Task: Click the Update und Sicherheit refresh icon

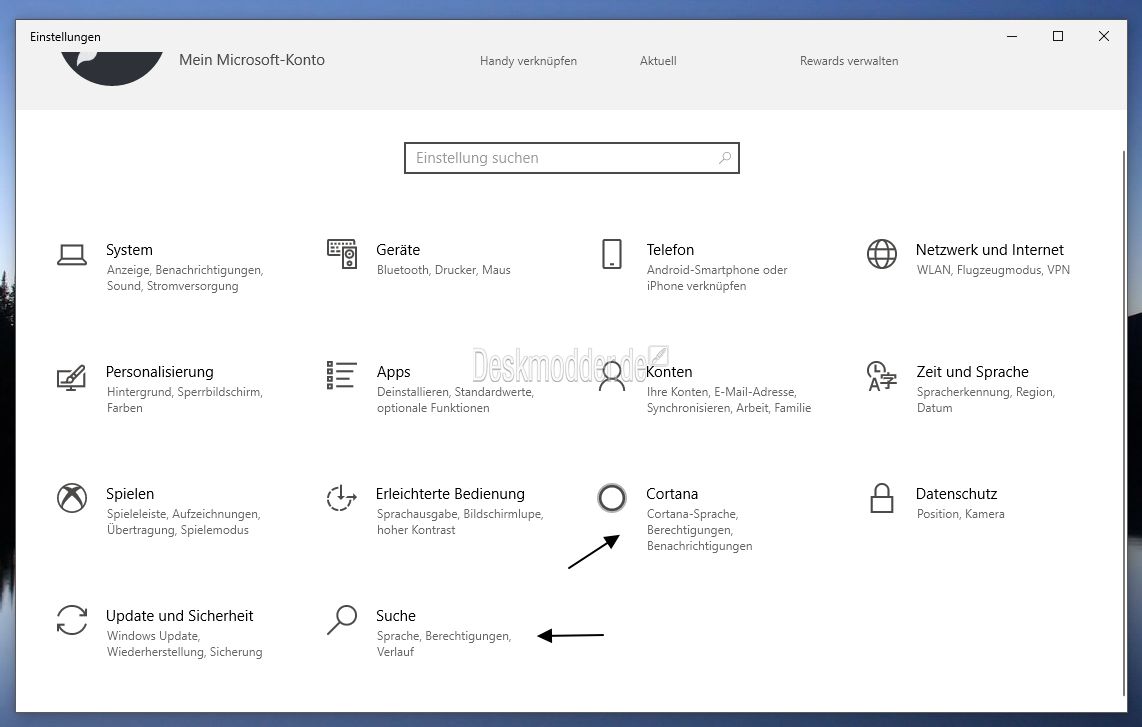Action: (72, 620)
